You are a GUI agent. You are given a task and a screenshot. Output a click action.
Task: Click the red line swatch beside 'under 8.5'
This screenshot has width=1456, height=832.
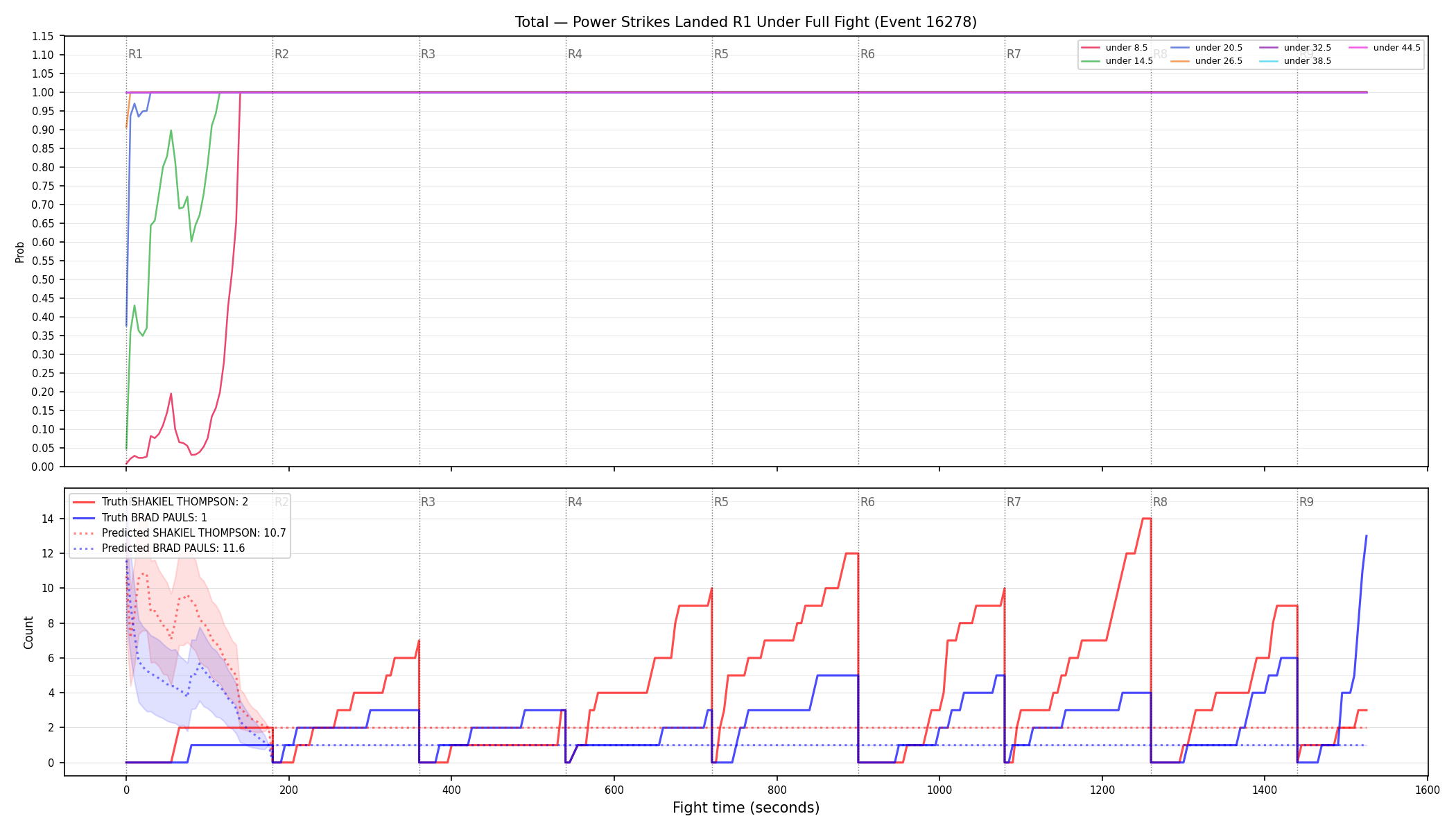click(1091, 48)
